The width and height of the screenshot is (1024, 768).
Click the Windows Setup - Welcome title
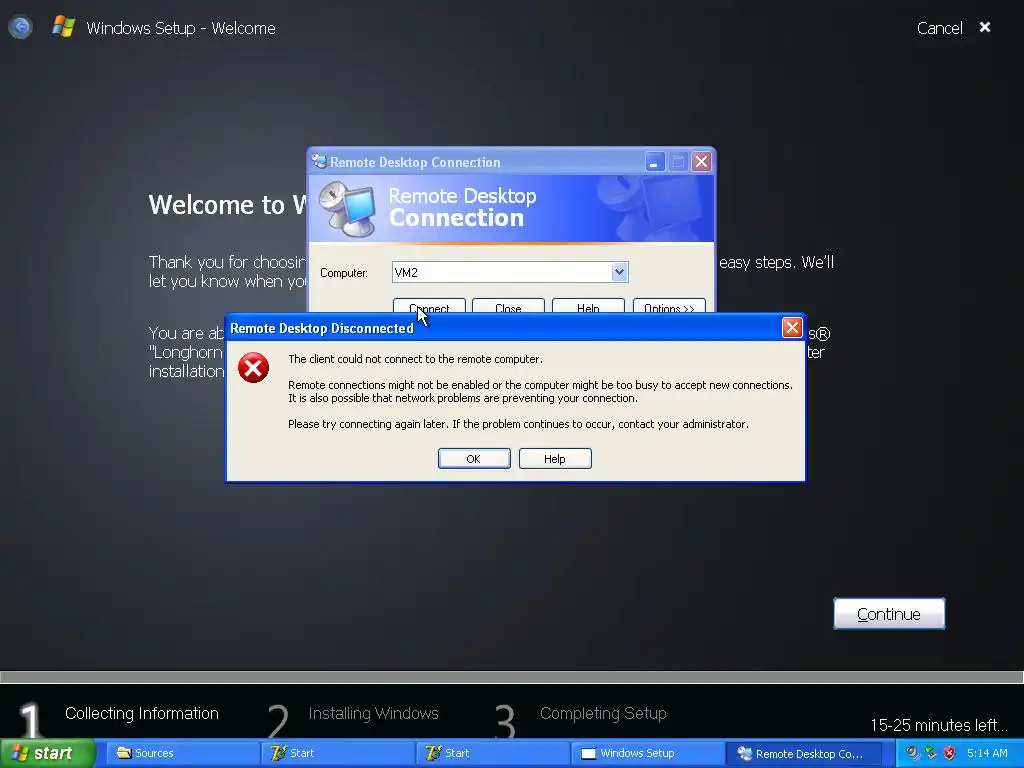181,28
